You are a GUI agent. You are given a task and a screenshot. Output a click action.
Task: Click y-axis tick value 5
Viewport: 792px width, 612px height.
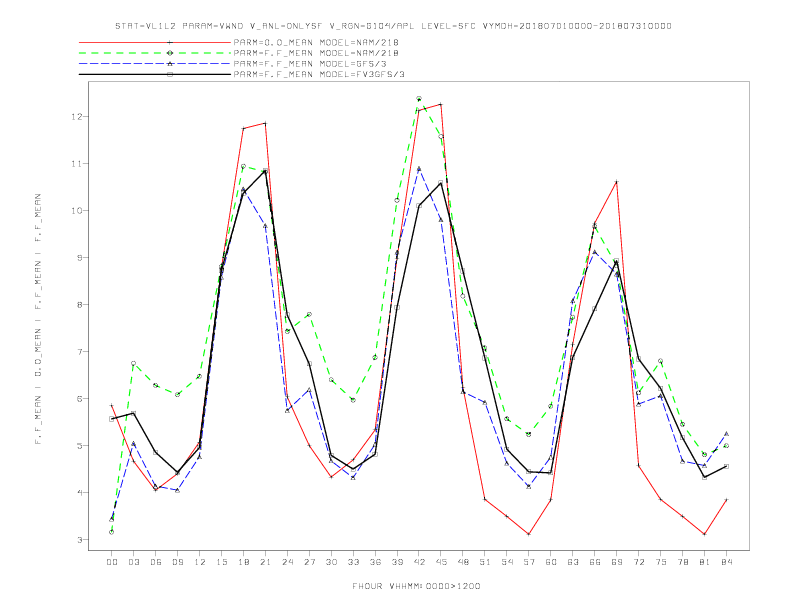[79, 445]
